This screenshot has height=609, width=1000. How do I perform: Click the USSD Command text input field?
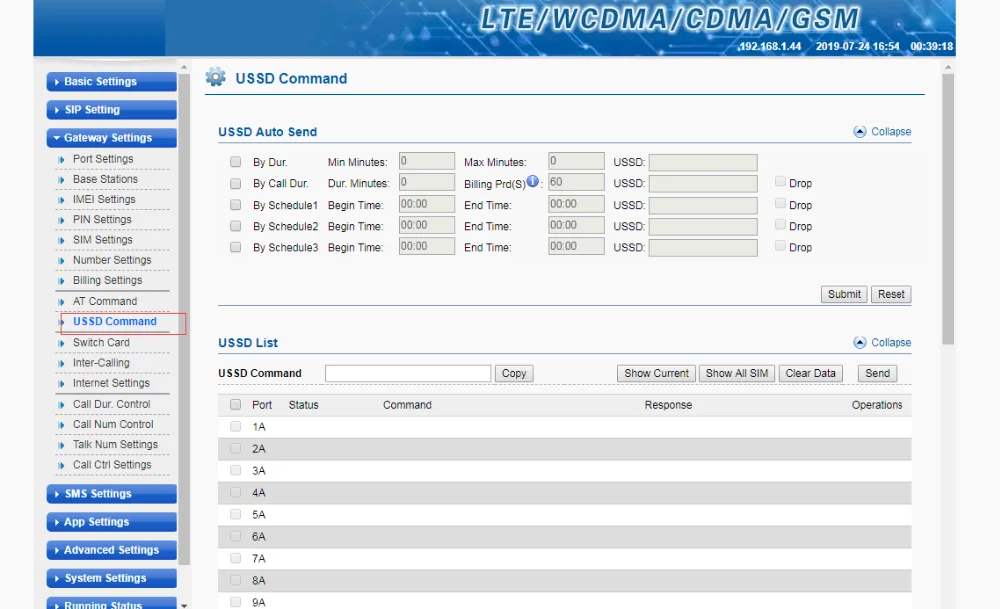[x=408, y=373]
